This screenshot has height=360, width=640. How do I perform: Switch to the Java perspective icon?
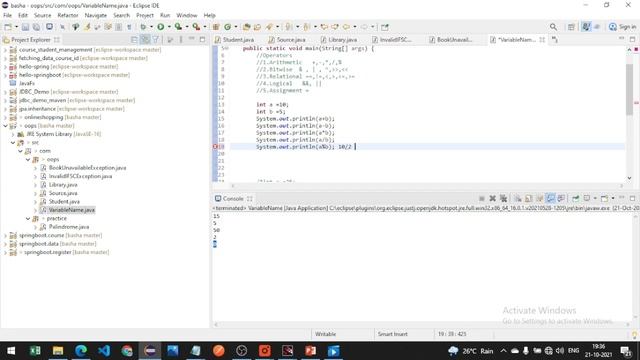(x=586, y=27)
